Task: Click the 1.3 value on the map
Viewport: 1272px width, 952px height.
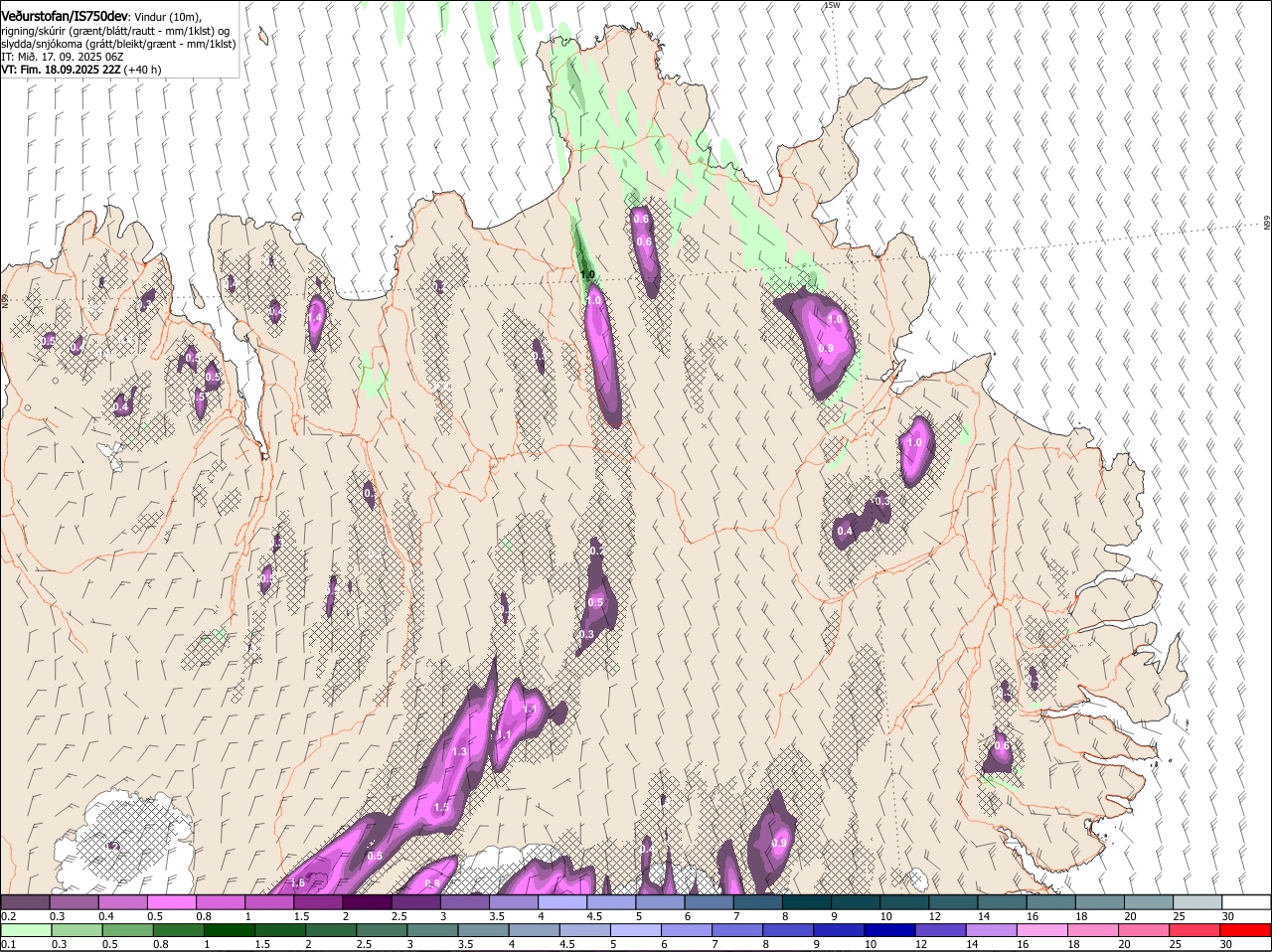Action: coord(459,752)
